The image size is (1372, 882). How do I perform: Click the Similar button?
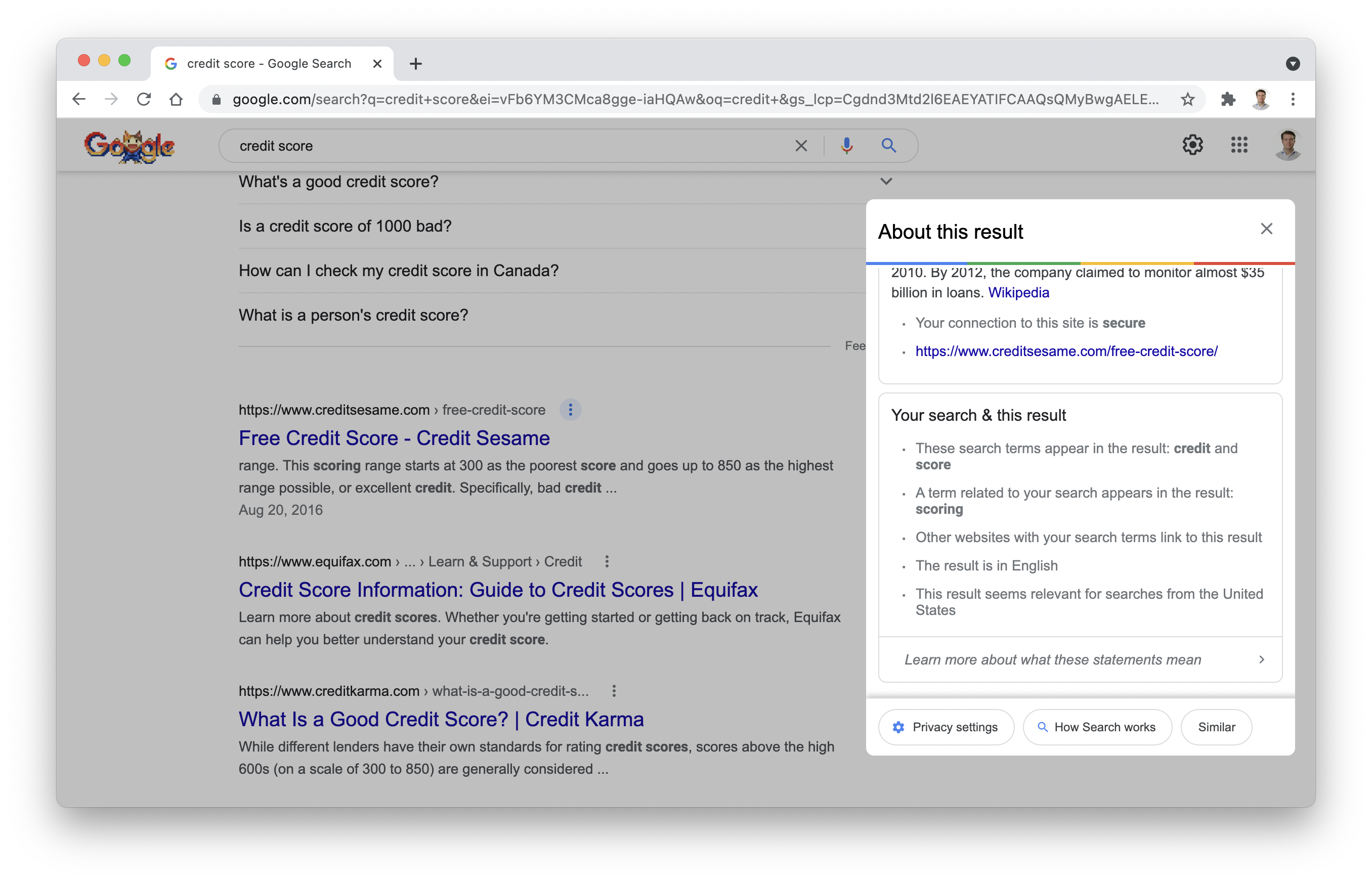(x=1216, y=727)
